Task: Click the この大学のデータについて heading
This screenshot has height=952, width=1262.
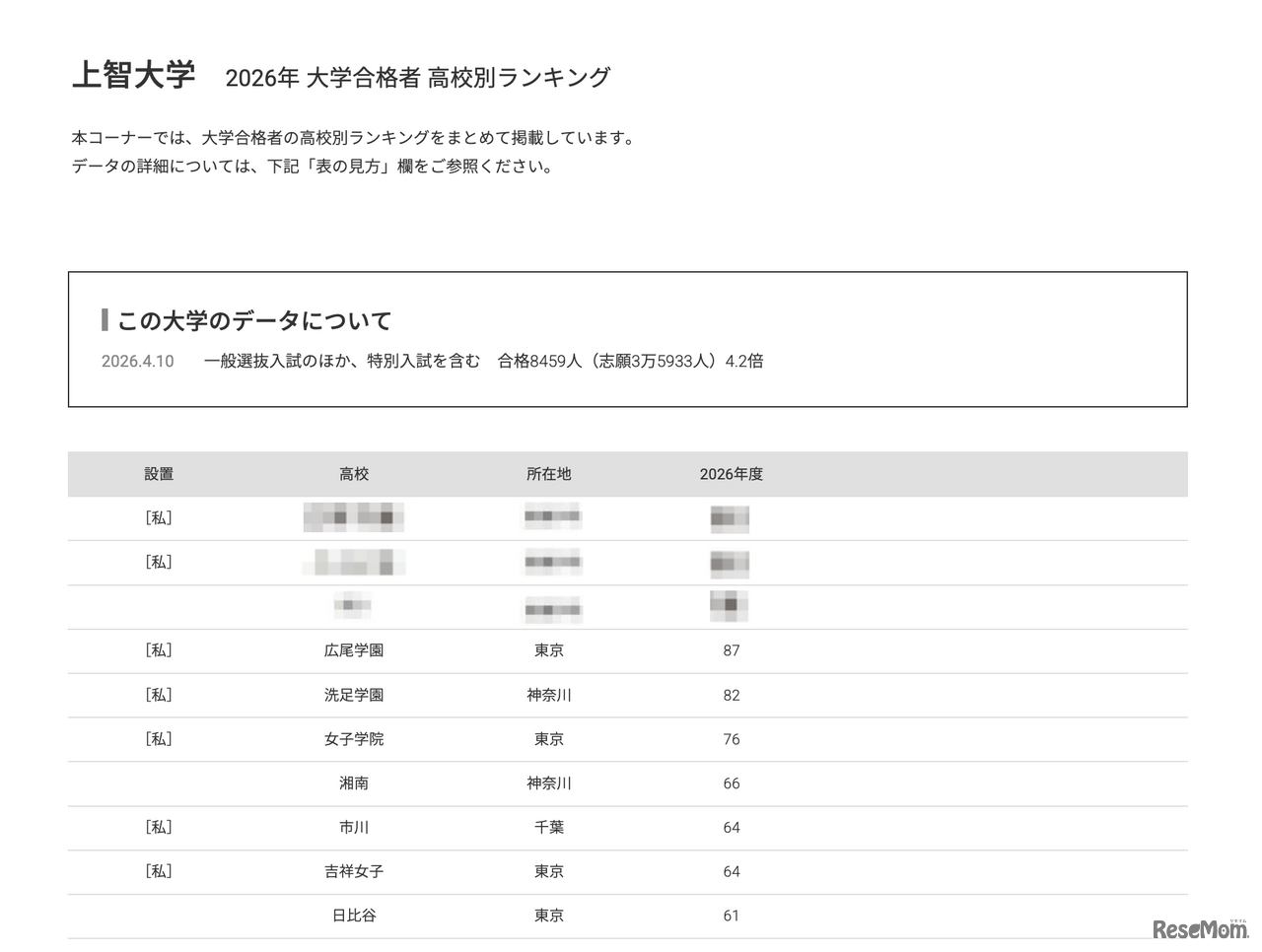Action: (253, 320)
